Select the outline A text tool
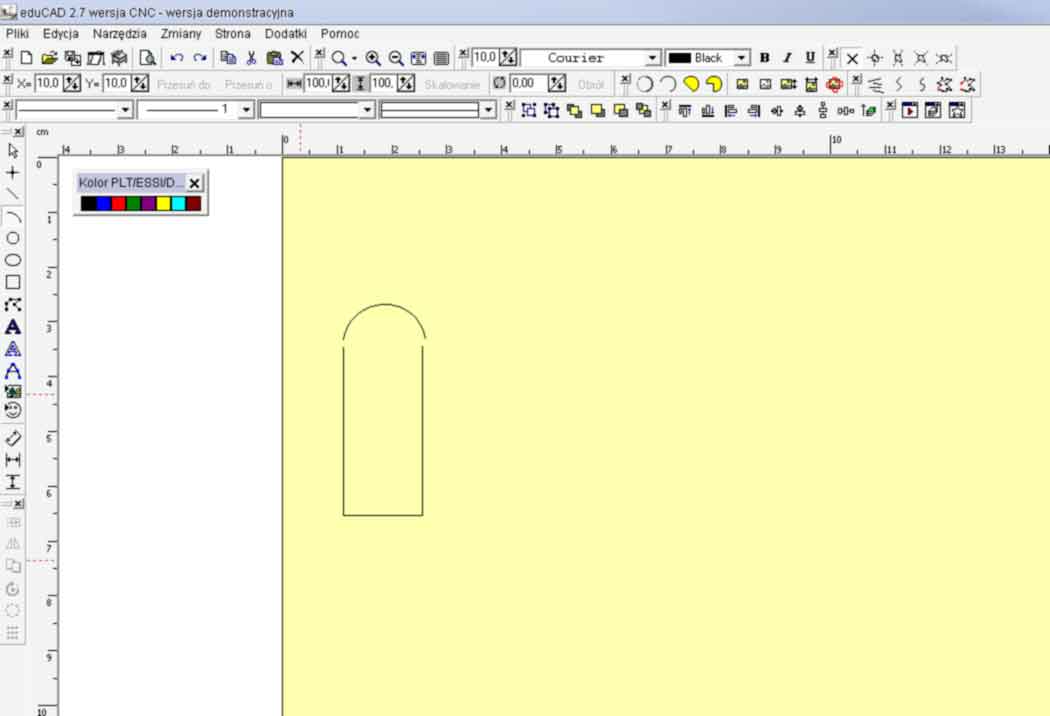The height and width of the screenshot is (716, 1050). pyautogui.click(x=13, y=349)
